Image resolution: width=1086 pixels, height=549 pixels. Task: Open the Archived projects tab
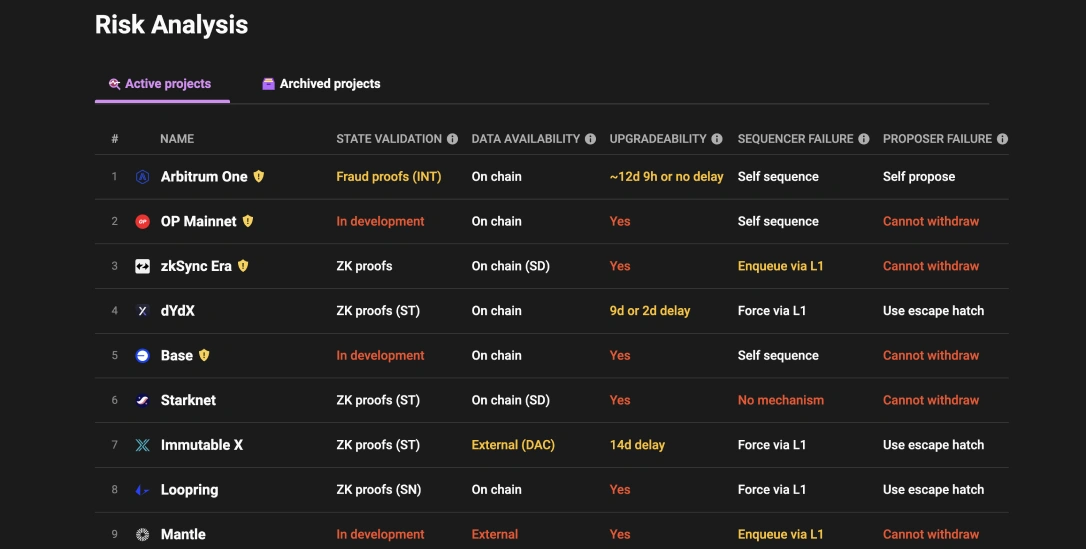click(321, 84)
